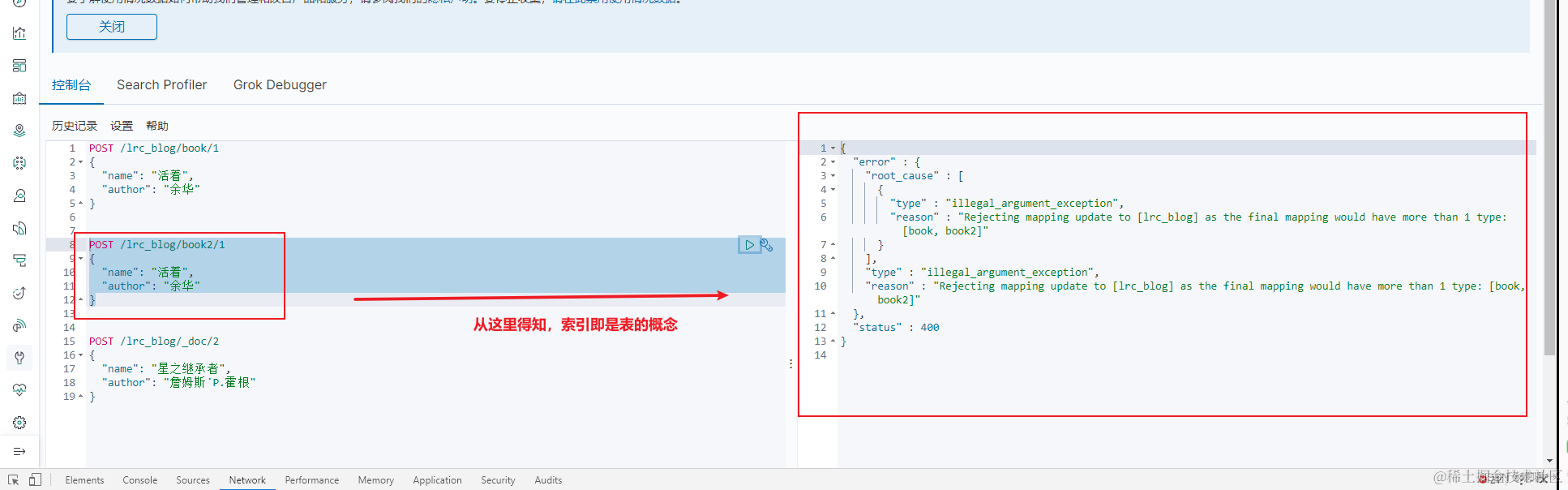Collapse response fold arrow at line 1

tap(833, 148)
